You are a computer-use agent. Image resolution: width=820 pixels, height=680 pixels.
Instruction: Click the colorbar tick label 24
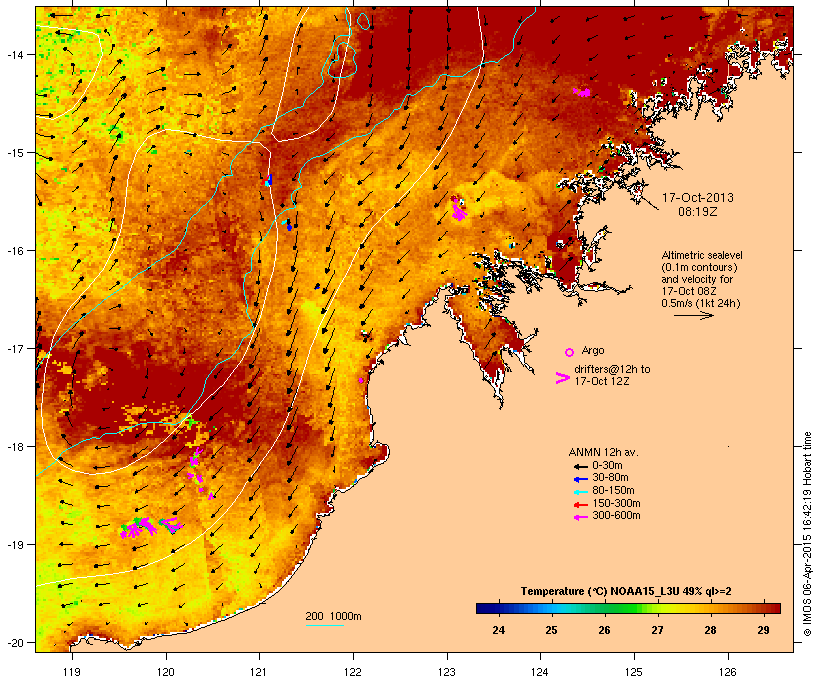[498, 630]
